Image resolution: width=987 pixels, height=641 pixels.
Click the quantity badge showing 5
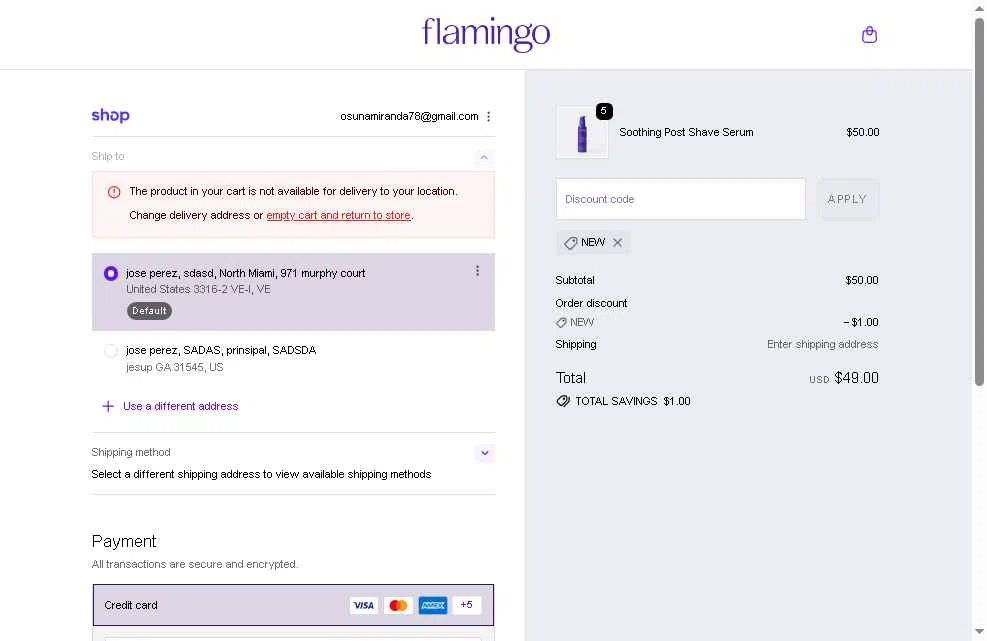pyautogui.click(x=604, y=111)
